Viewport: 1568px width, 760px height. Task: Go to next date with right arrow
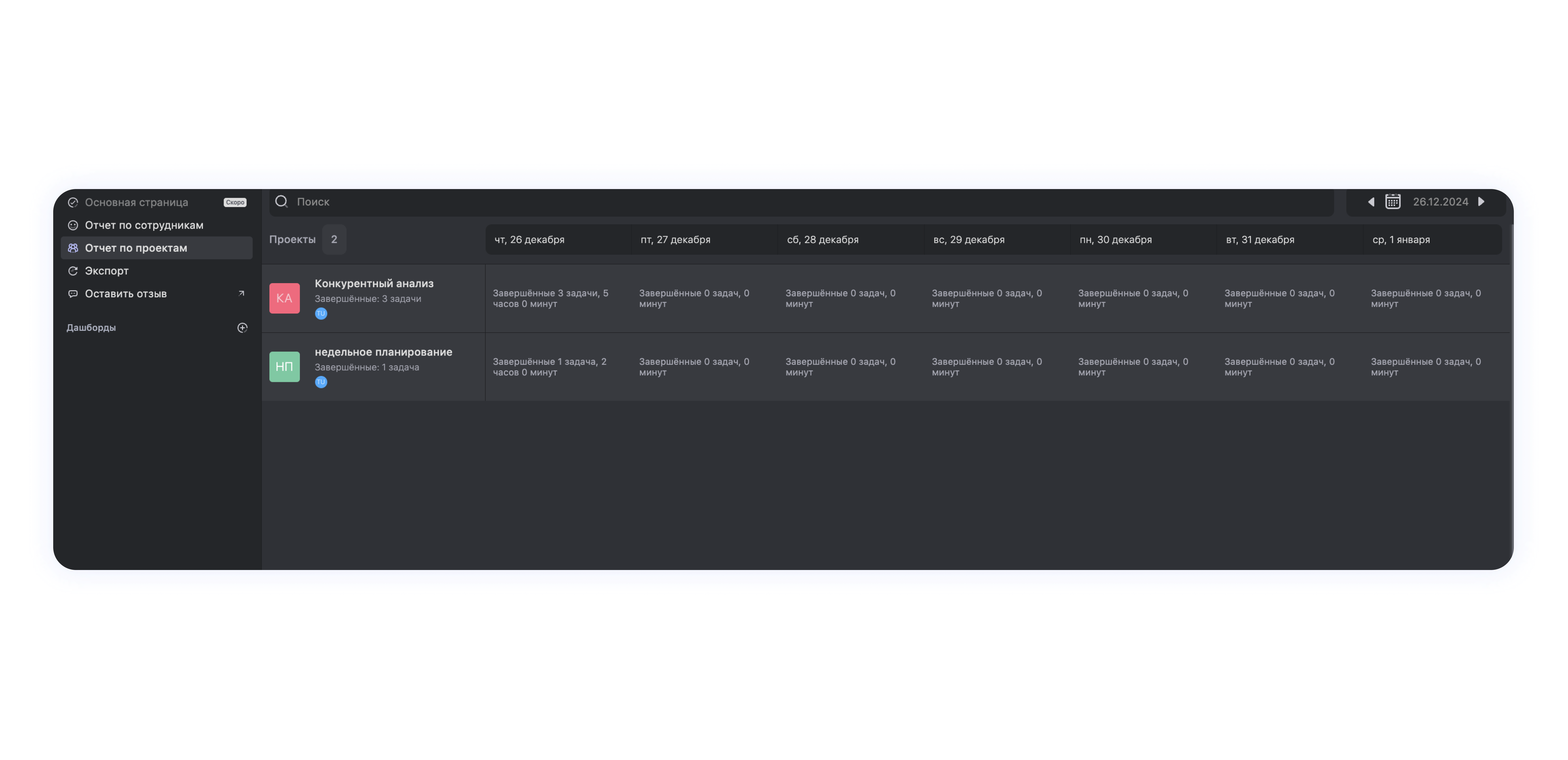coord(1482,201)
